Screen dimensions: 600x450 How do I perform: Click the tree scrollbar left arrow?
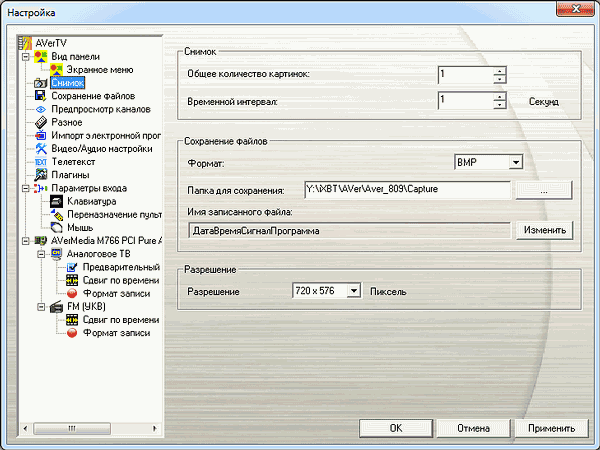click(x=25, y=428)
